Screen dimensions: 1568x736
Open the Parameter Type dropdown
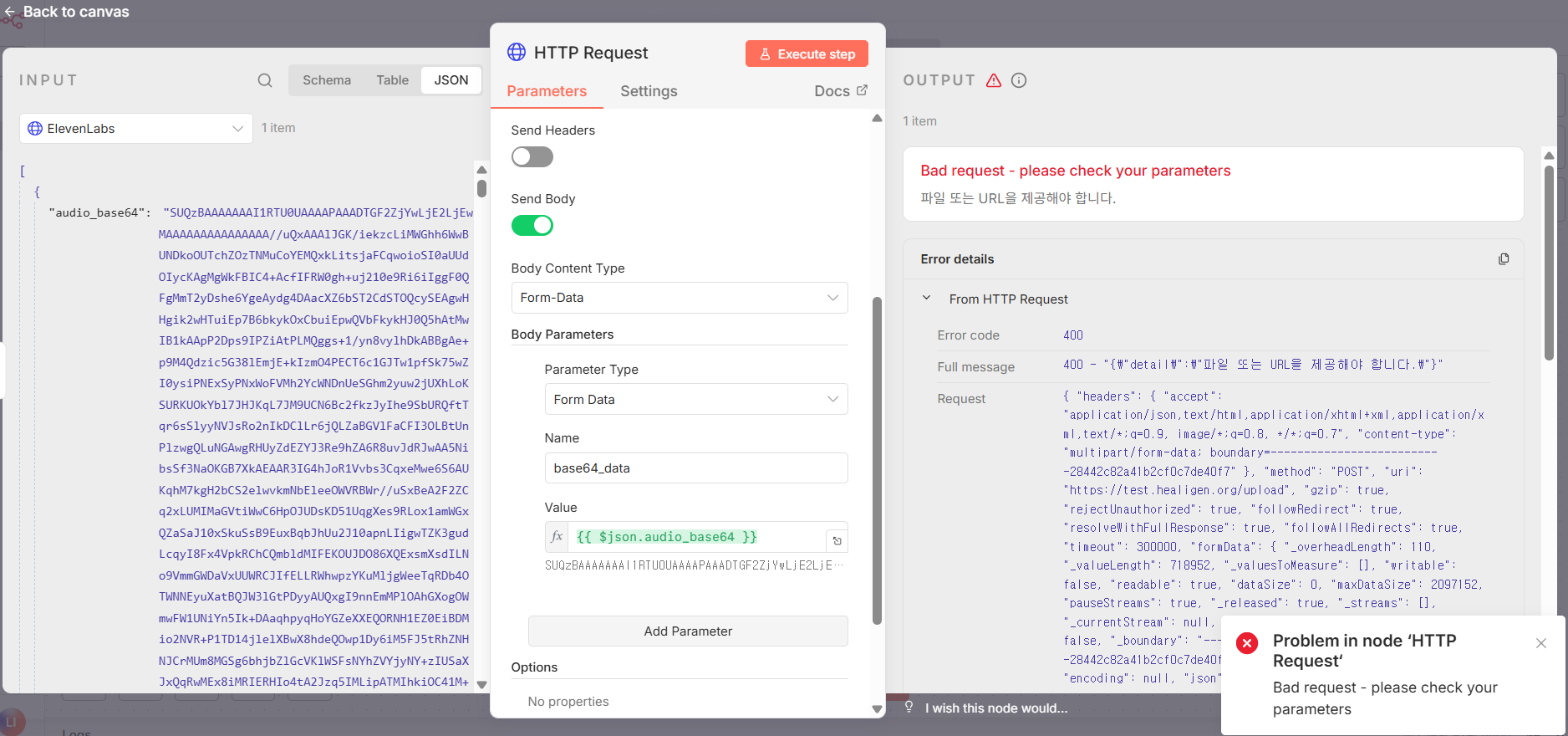point(695,400)
